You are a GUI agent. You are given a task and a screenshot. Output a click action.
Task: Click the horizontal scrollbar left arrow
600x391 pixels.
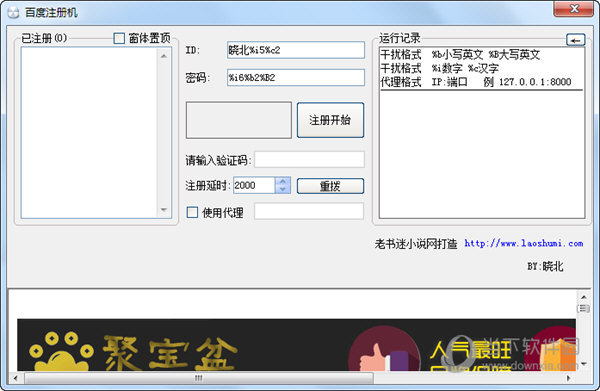point(15,378)
